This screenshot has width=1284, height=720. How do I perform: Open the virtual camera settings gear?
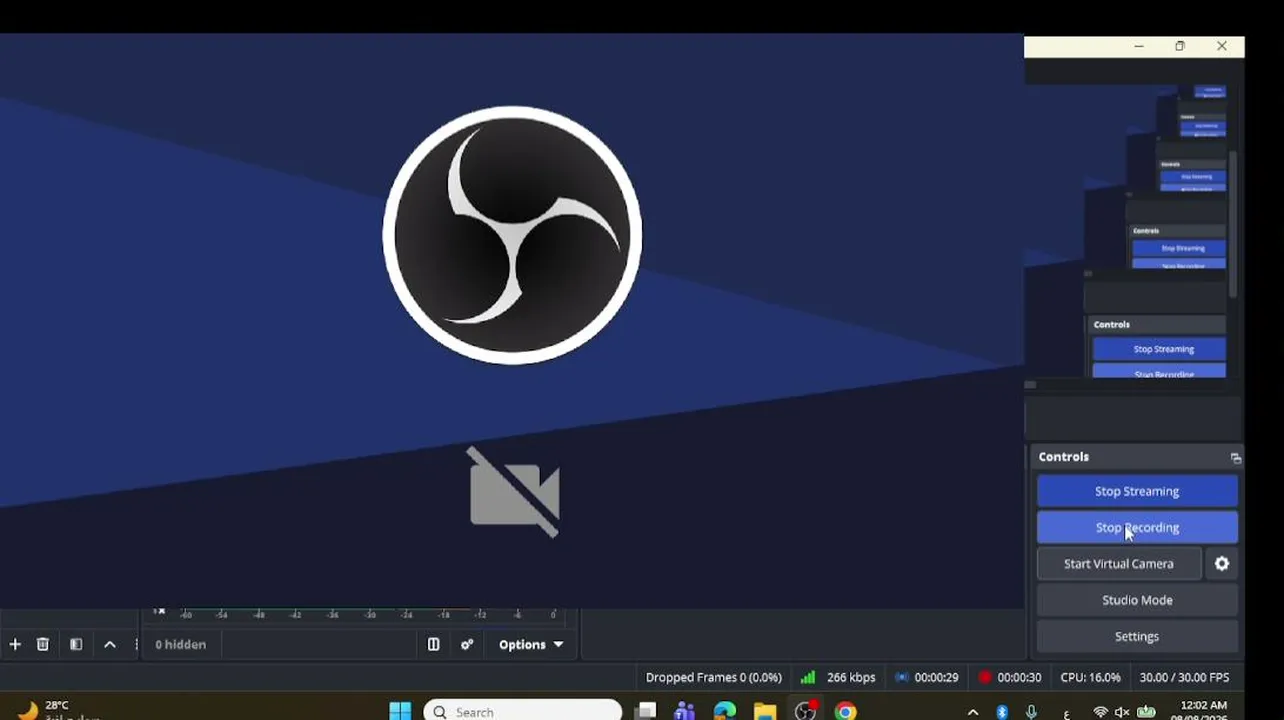pyautogui.click(x=1222, y=564)
